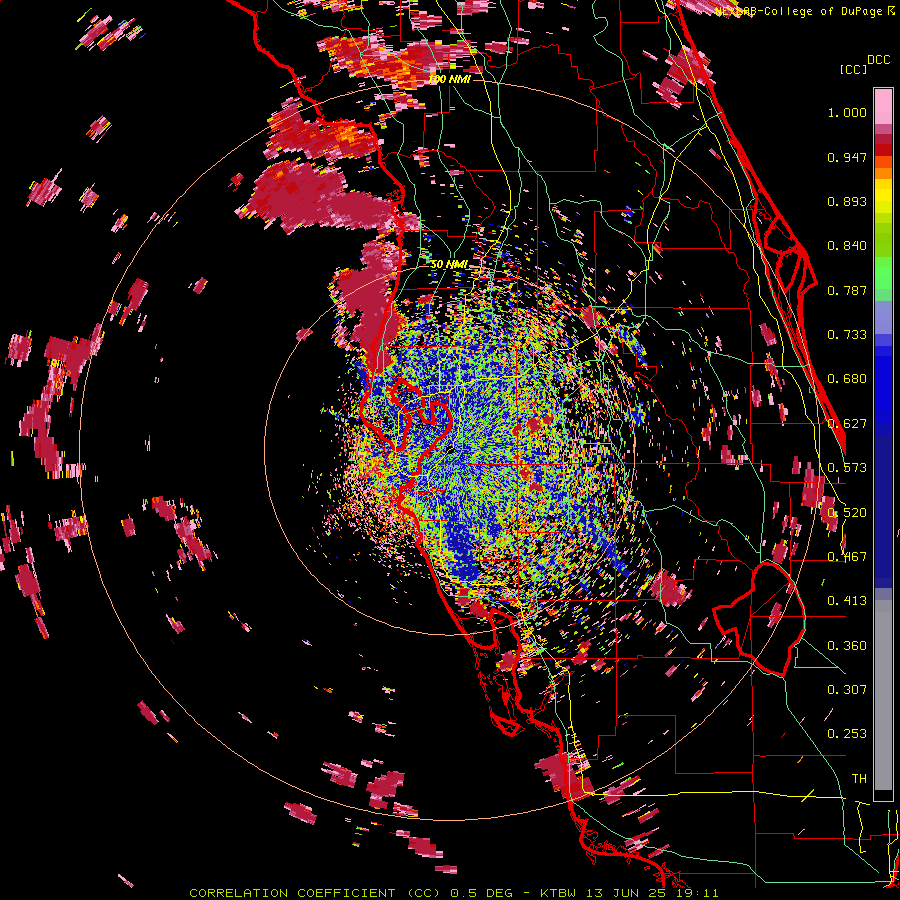
Task: Pick the lavender segment of the color bar
Action: [x=883, y=317]
